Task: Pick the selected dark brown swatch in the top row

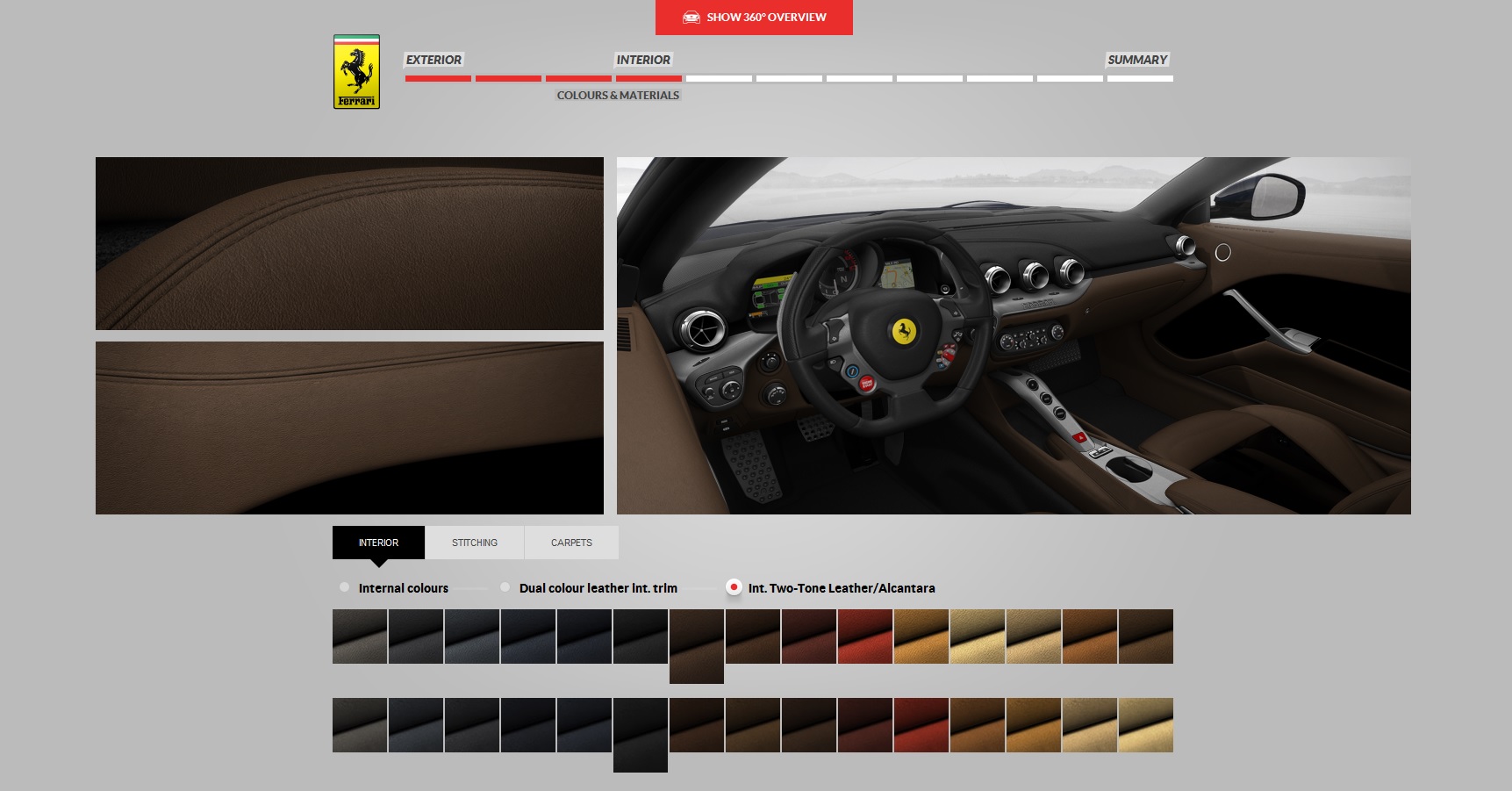Action: tap(696, 646)
